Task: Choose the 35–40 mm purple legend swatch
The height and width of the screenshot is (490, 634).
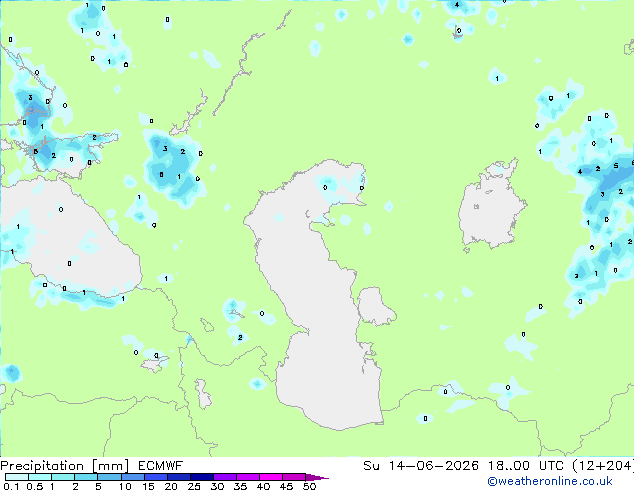Action: pos(247,477)
